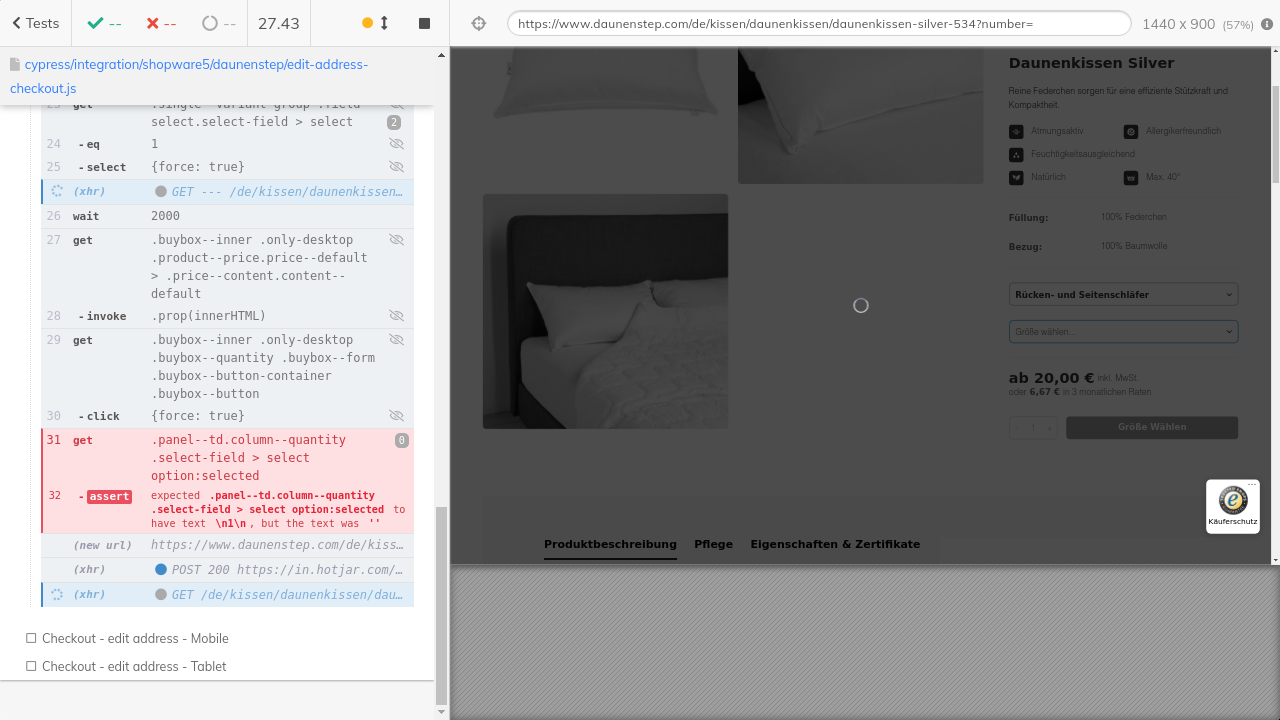Open the 'Rücken- und Seitenschläfer' dropdown
The width and height of the screenshot is (1280, 720).
click(x=1123, y=295)
